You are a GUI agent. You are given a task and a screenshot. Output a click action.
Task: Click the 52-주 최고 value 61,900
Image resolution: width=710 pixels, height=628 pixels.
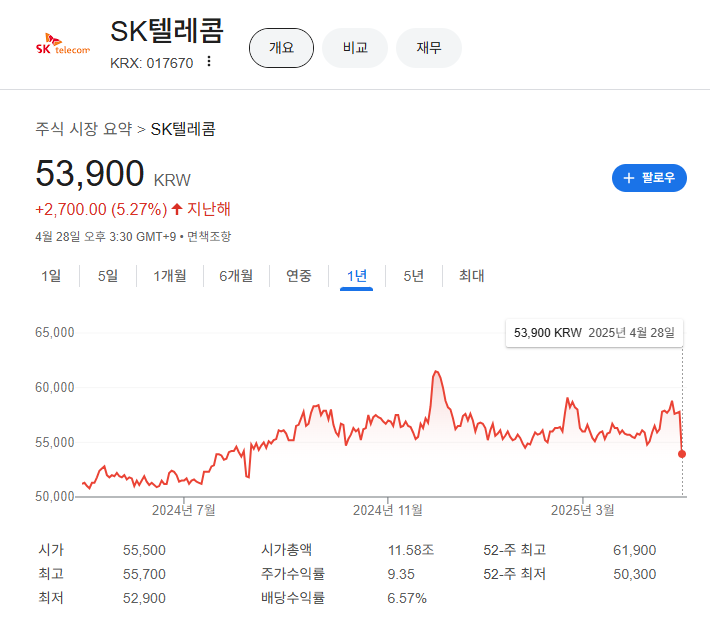click(634, 550)
